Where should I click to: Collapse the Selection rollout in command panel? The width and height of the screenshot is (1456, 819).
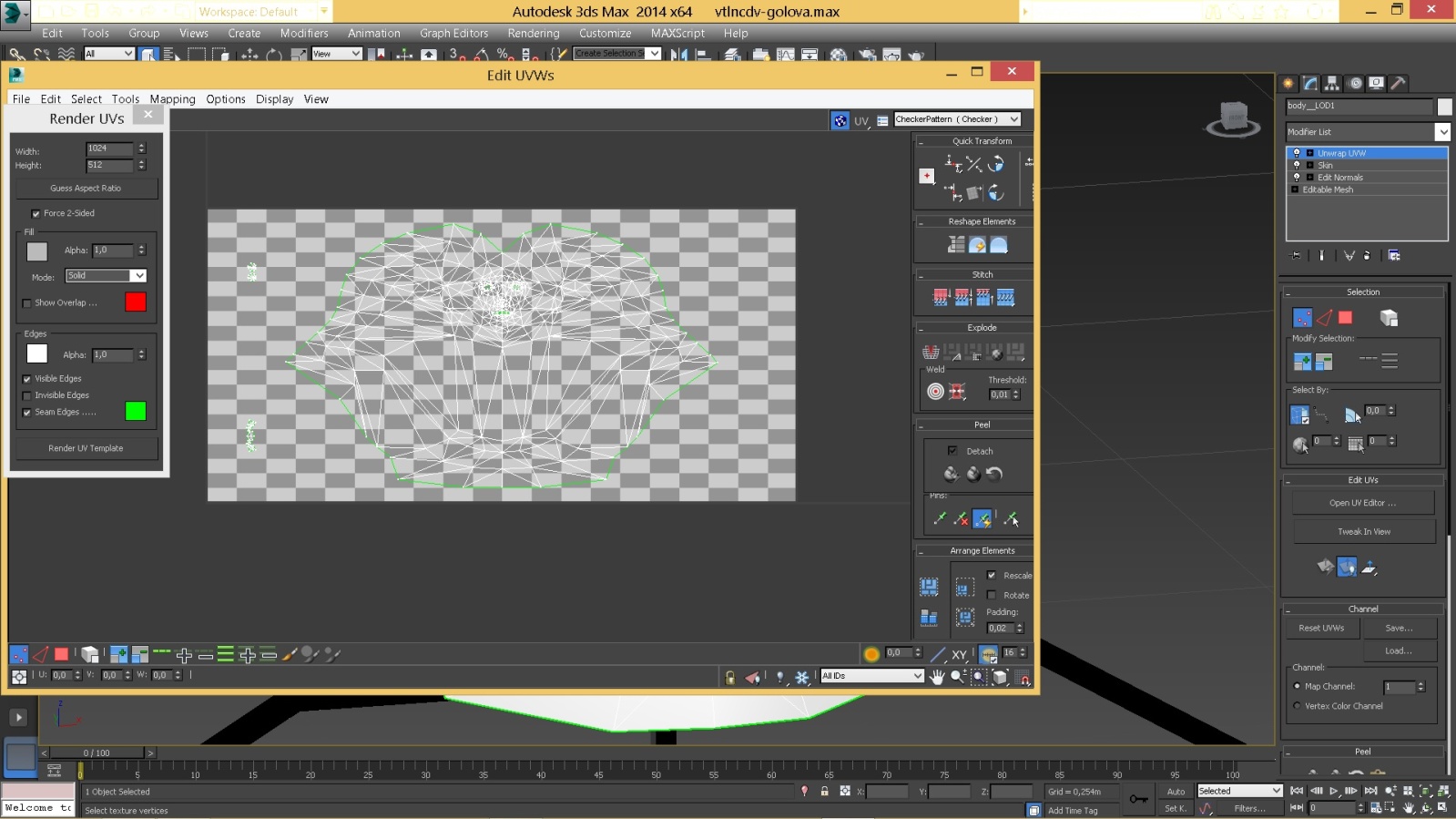(x=1288, y=293)
